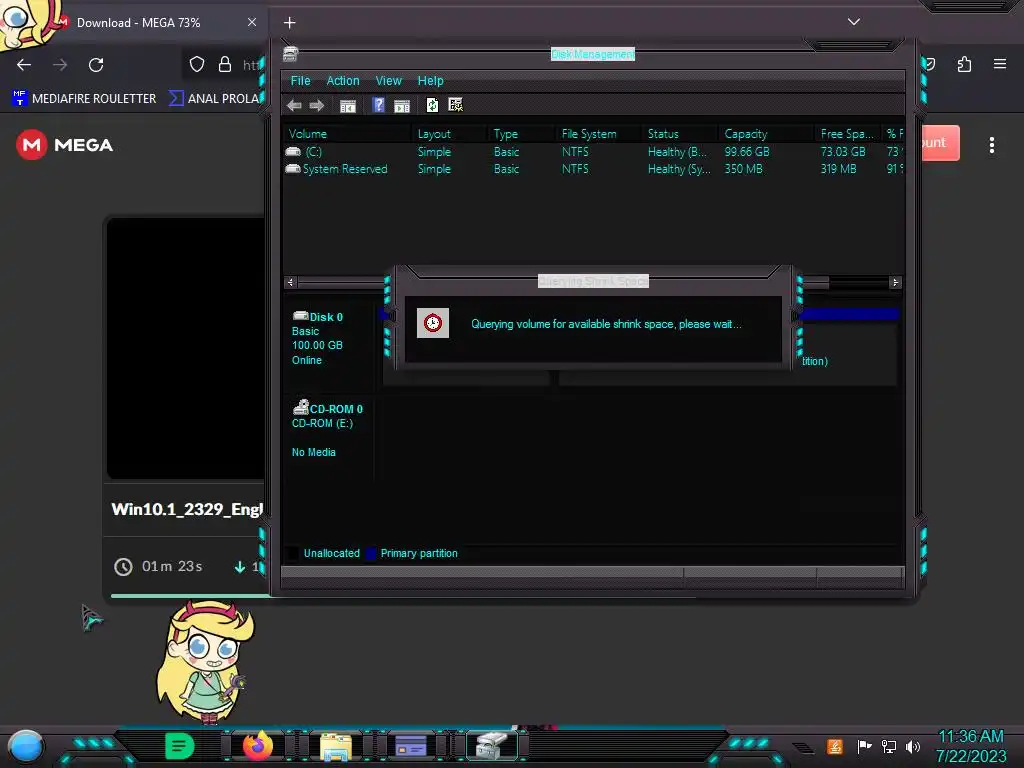Open the View menu
The width and height of the screenshot is (1024, 768).
389,81
